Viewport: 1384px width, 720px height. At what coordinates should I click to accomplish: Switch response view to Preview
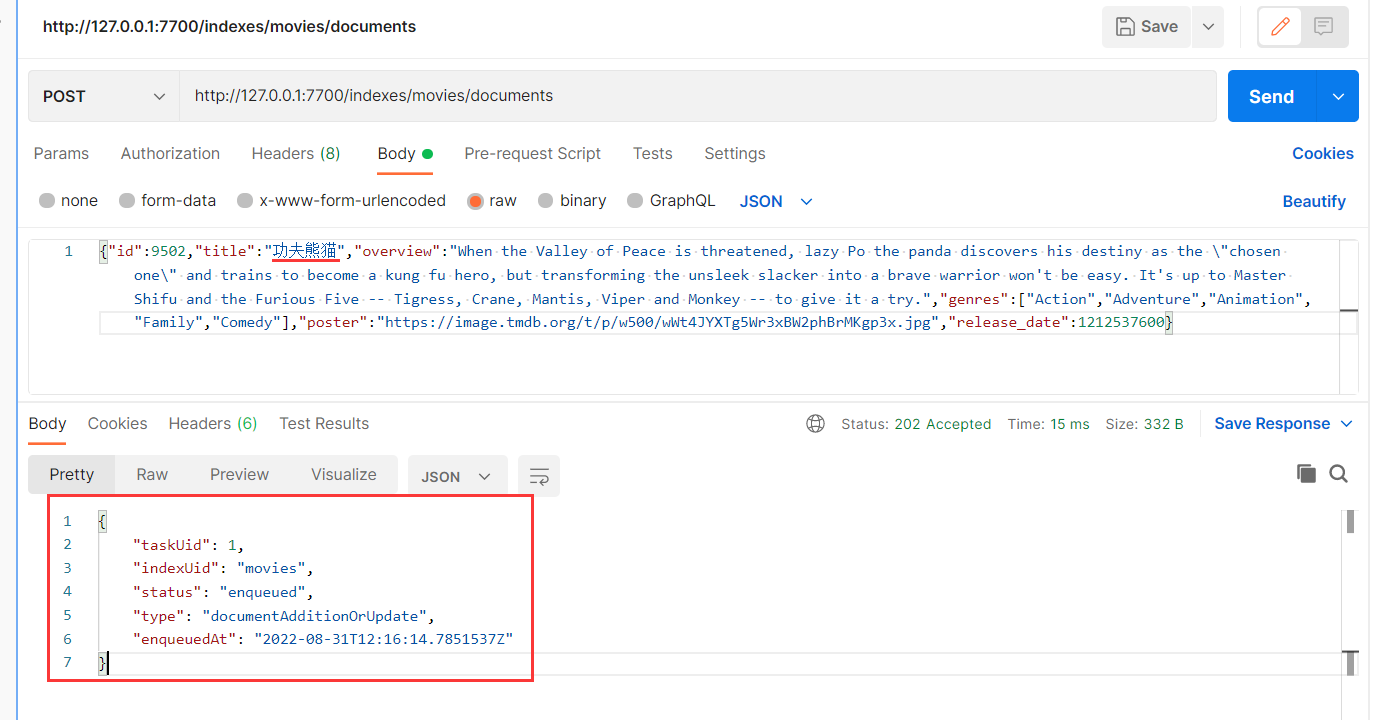(239, 475)
